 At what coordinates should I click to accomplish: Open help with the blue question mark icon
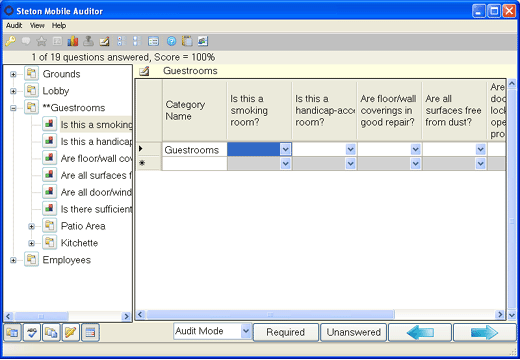click(171, 41)
